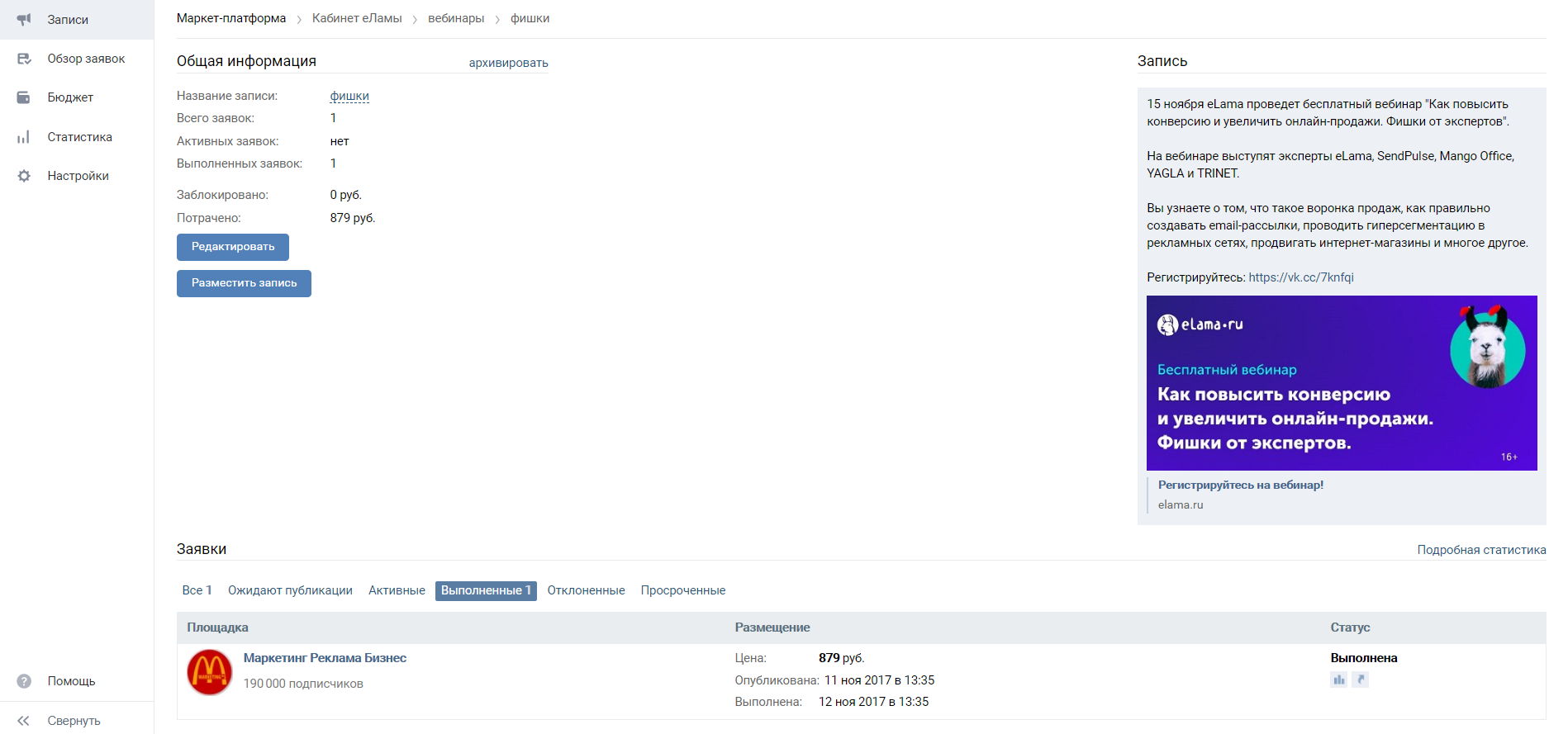Click the arrow icon under Выполнена status
The image size is (1568, 734).
pos(1361,680)
